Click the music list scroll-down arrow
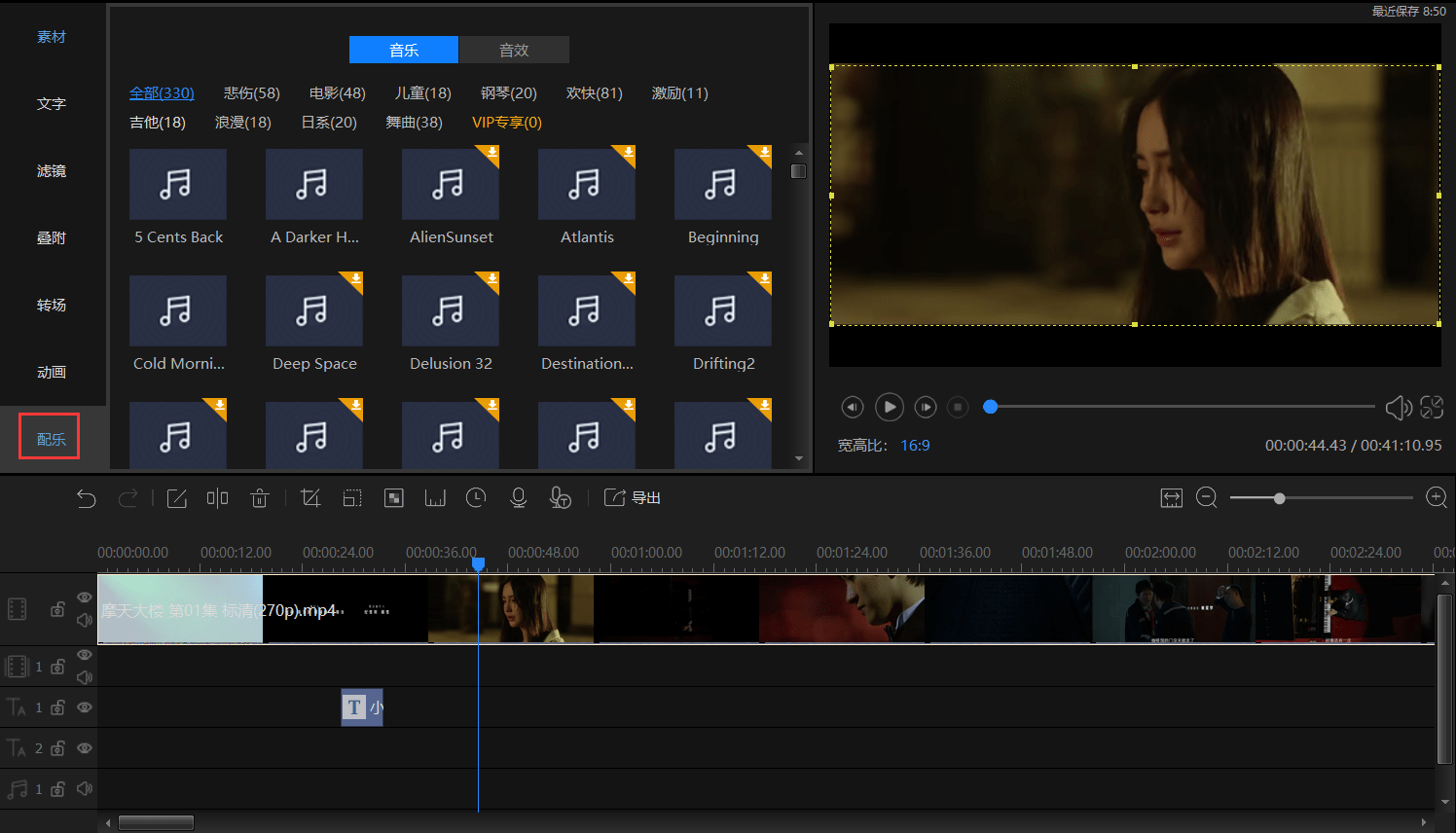This screenshot has width=1456, height=833. coord(799,458)
